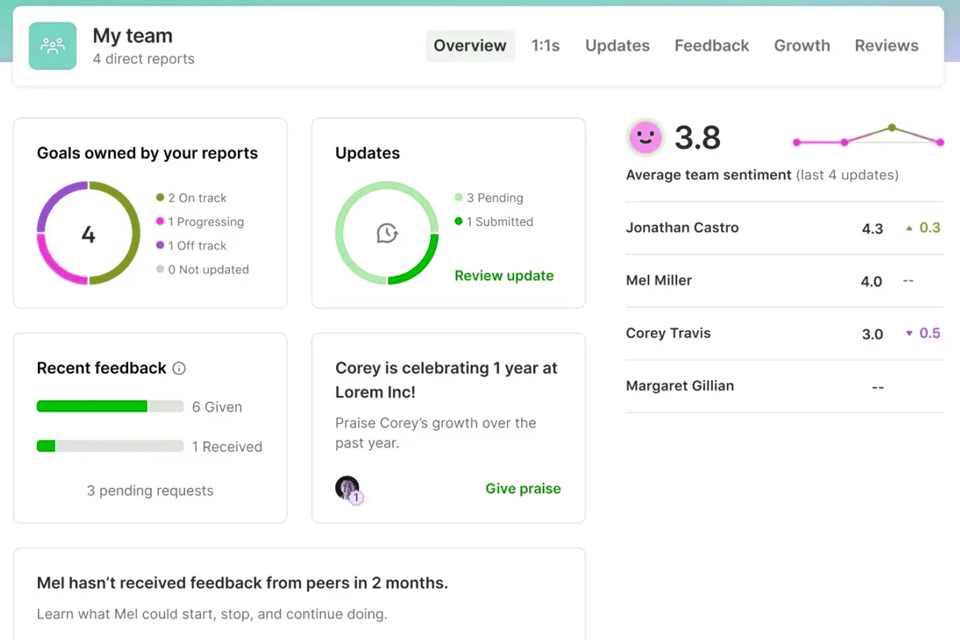
Task: Click Mel Miller's 4.0 score
Action: pos(871,281)
